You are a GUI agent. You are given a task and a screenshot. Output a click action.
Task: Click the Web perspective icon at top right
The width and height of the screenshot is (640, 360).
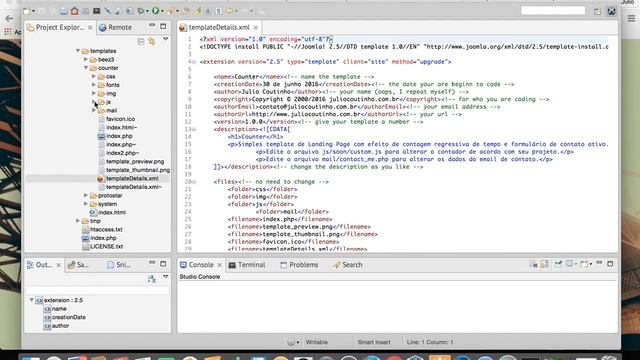pos(611,11)
